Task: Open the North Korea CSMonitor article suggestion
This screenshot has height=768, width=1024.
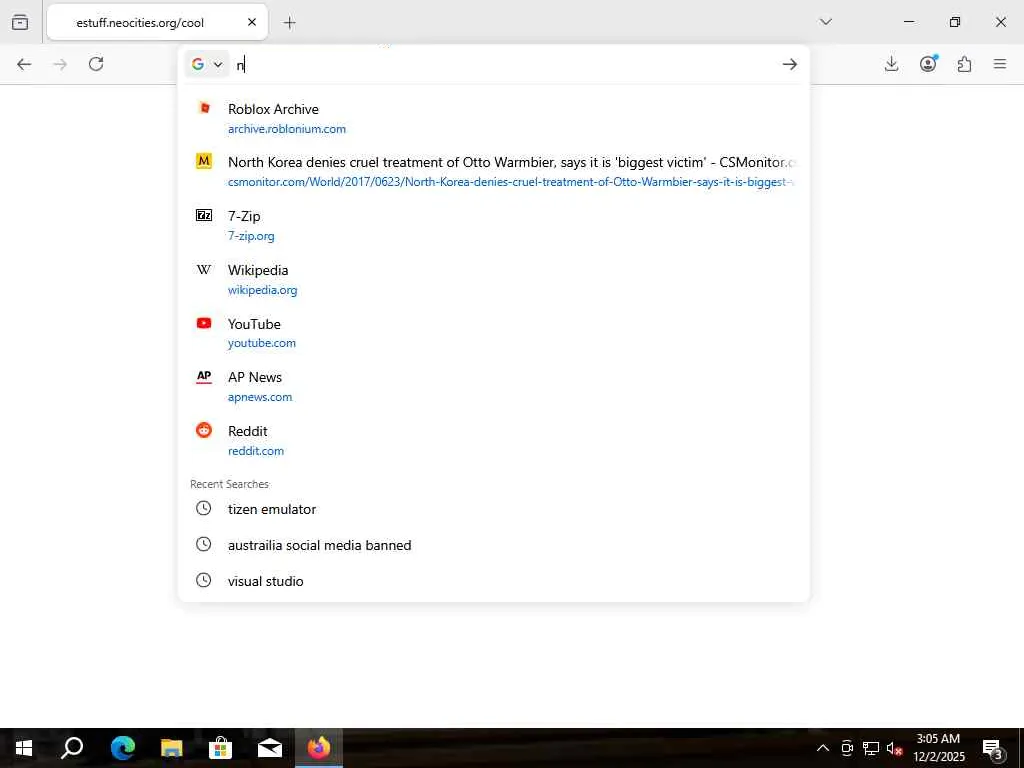Action: (x=494, y=172)
